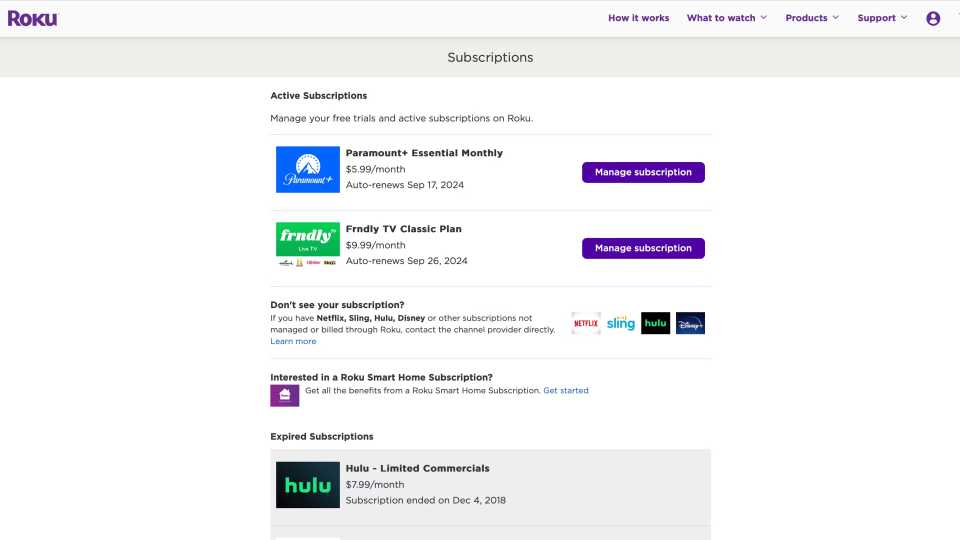Click the expired Hulu subscription logo

click(308, 485)
